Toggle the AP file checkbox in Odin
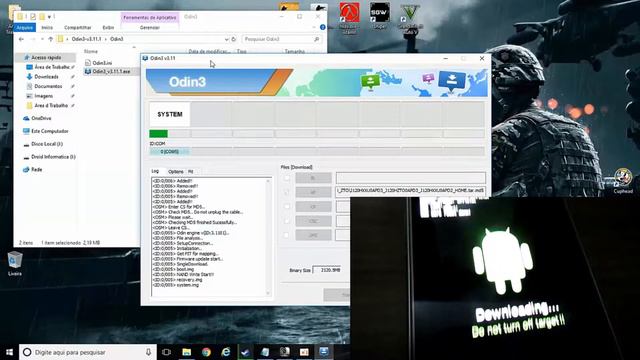 [287, 192]
